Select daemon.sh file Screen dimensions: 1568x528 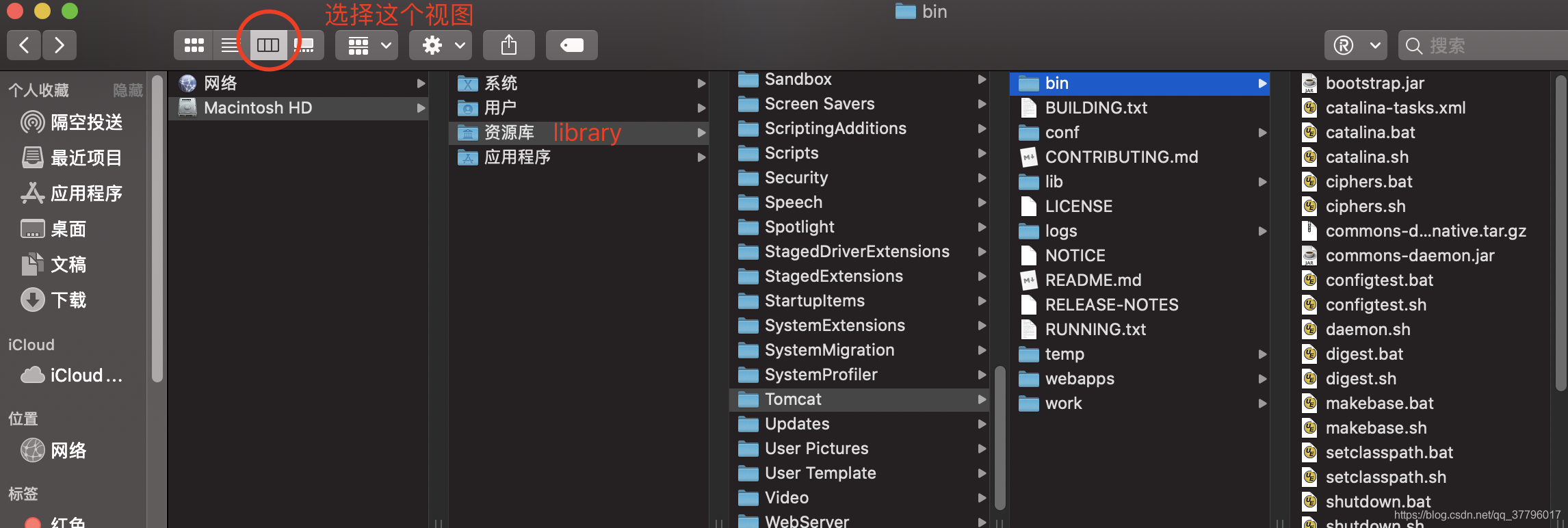[1420, 330]
